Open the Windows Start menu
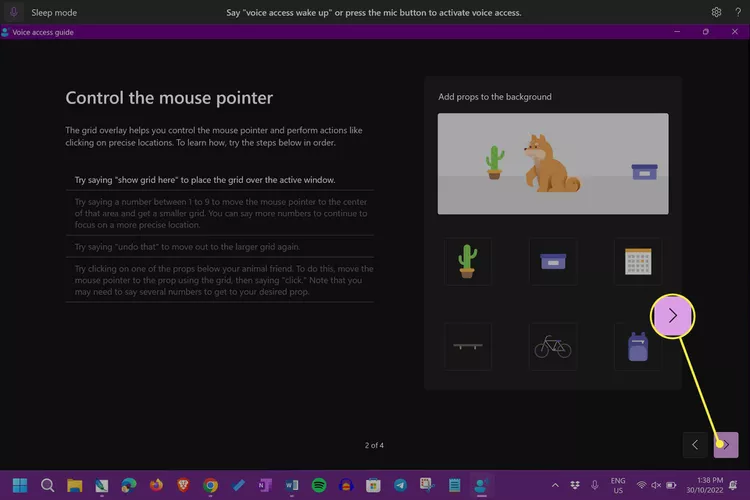The height and width of the screenshot is (500, 750). [x=20, y=485]
